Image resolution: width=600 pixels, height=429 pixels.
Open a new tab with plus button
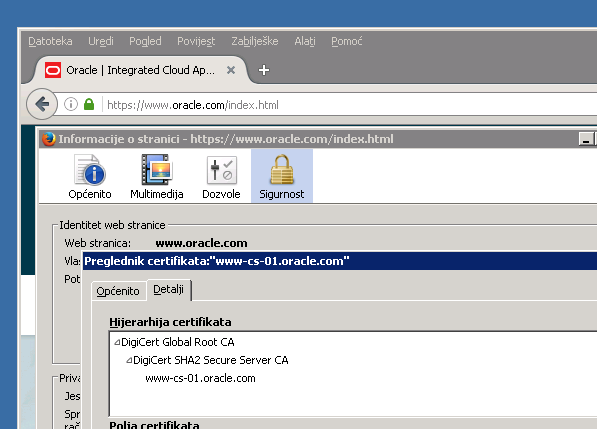tap(264, 70)
